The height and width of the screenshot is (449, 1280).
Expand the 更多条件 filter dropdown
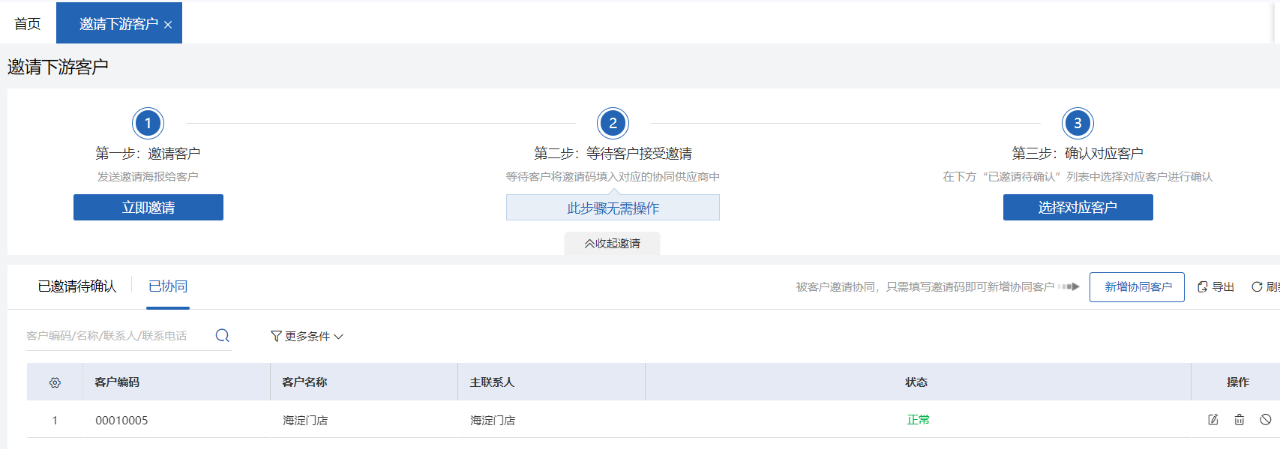pyautogui.click(x=307, y=336)
